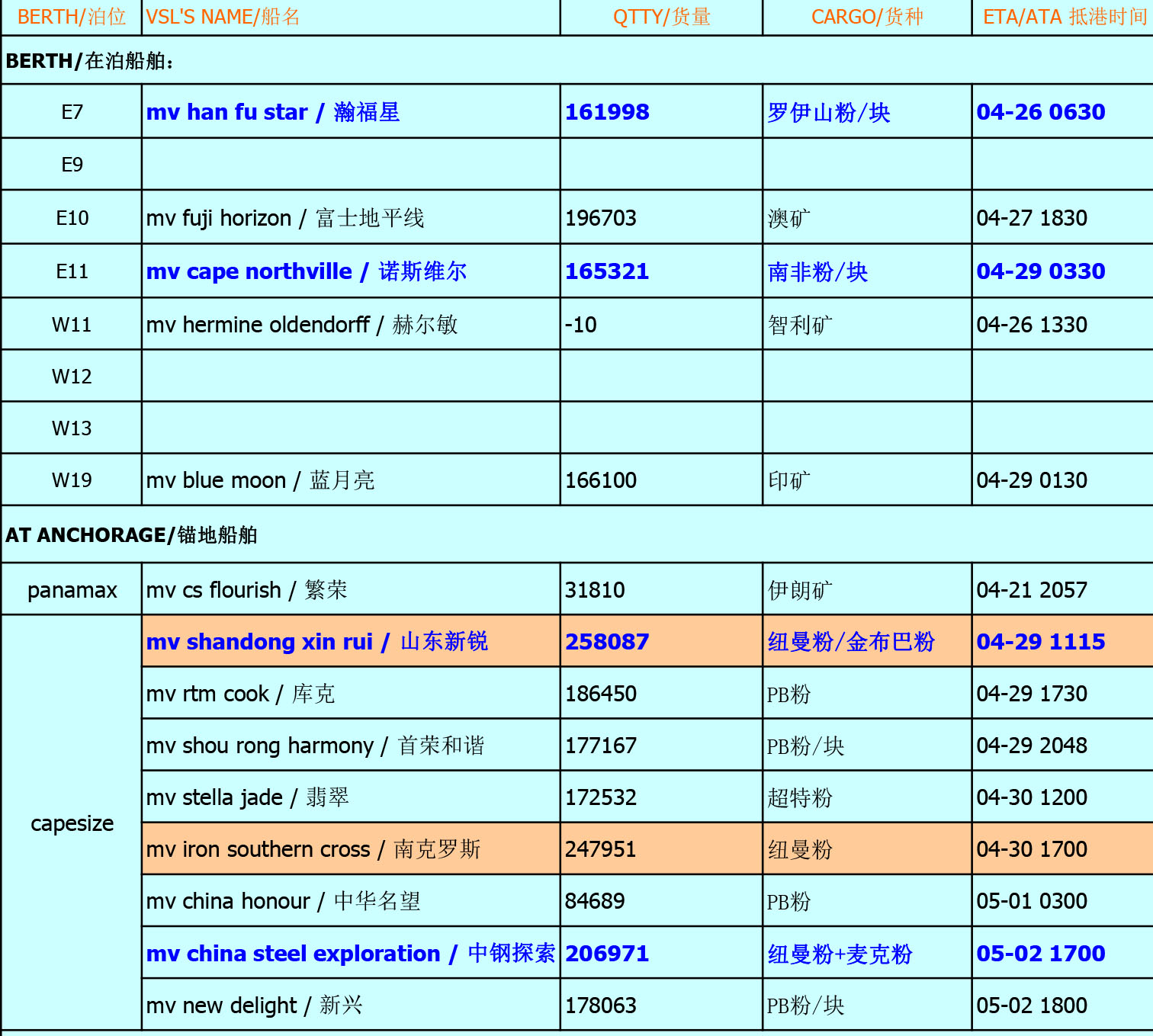Click ETA 04-26 0630
This screenshot has width=1153, height=1036.
coord(1063,111)
